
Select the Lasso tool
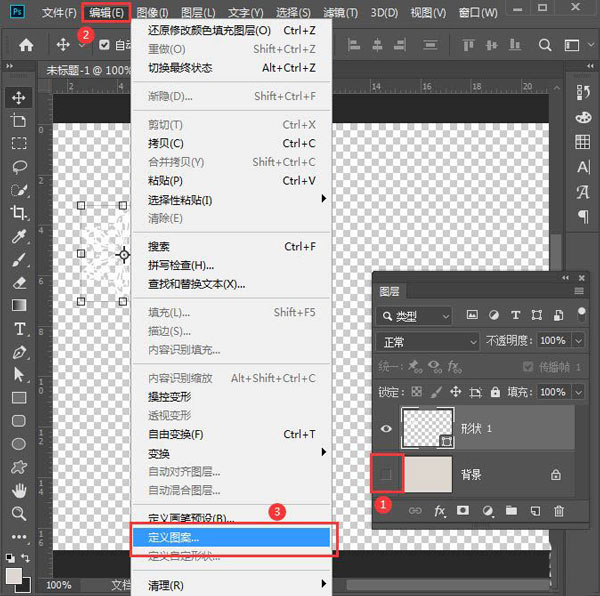coord(19,167)
